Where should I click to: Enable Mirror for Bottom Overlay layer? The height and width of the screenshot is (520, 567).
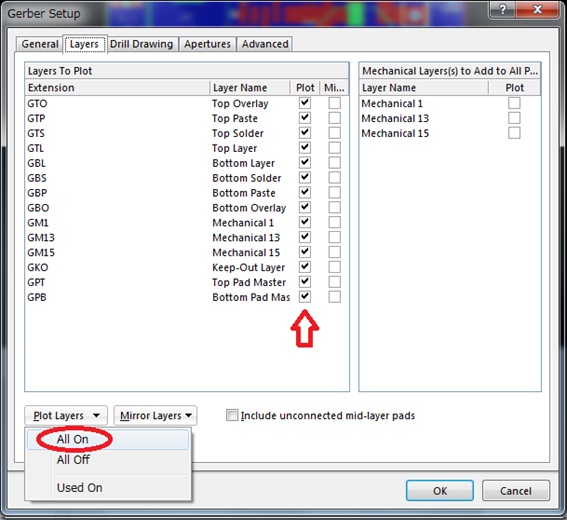click(x=334, y=208)
